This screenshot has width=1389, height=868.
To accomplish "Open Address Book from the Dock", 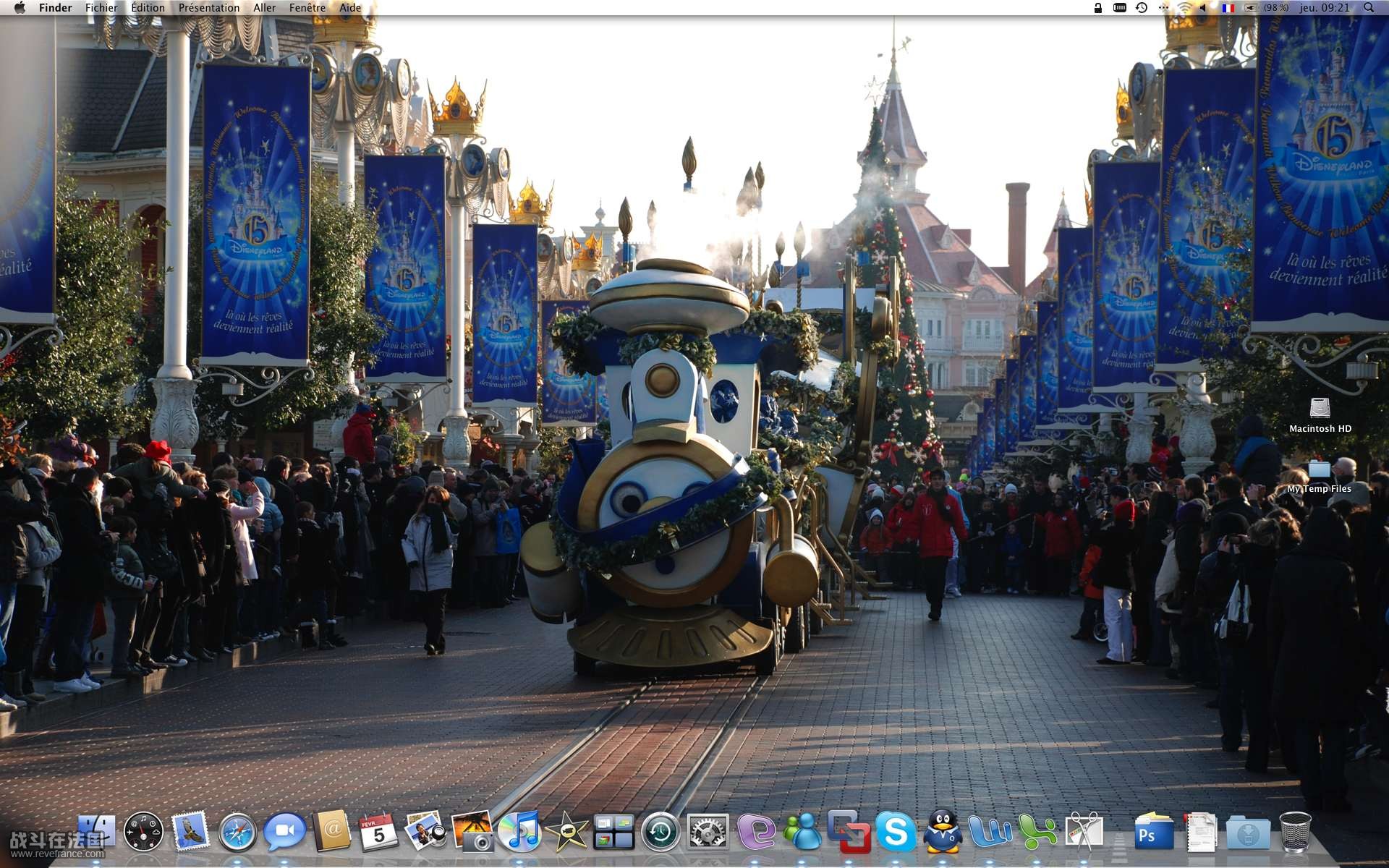I will [332, 832].
